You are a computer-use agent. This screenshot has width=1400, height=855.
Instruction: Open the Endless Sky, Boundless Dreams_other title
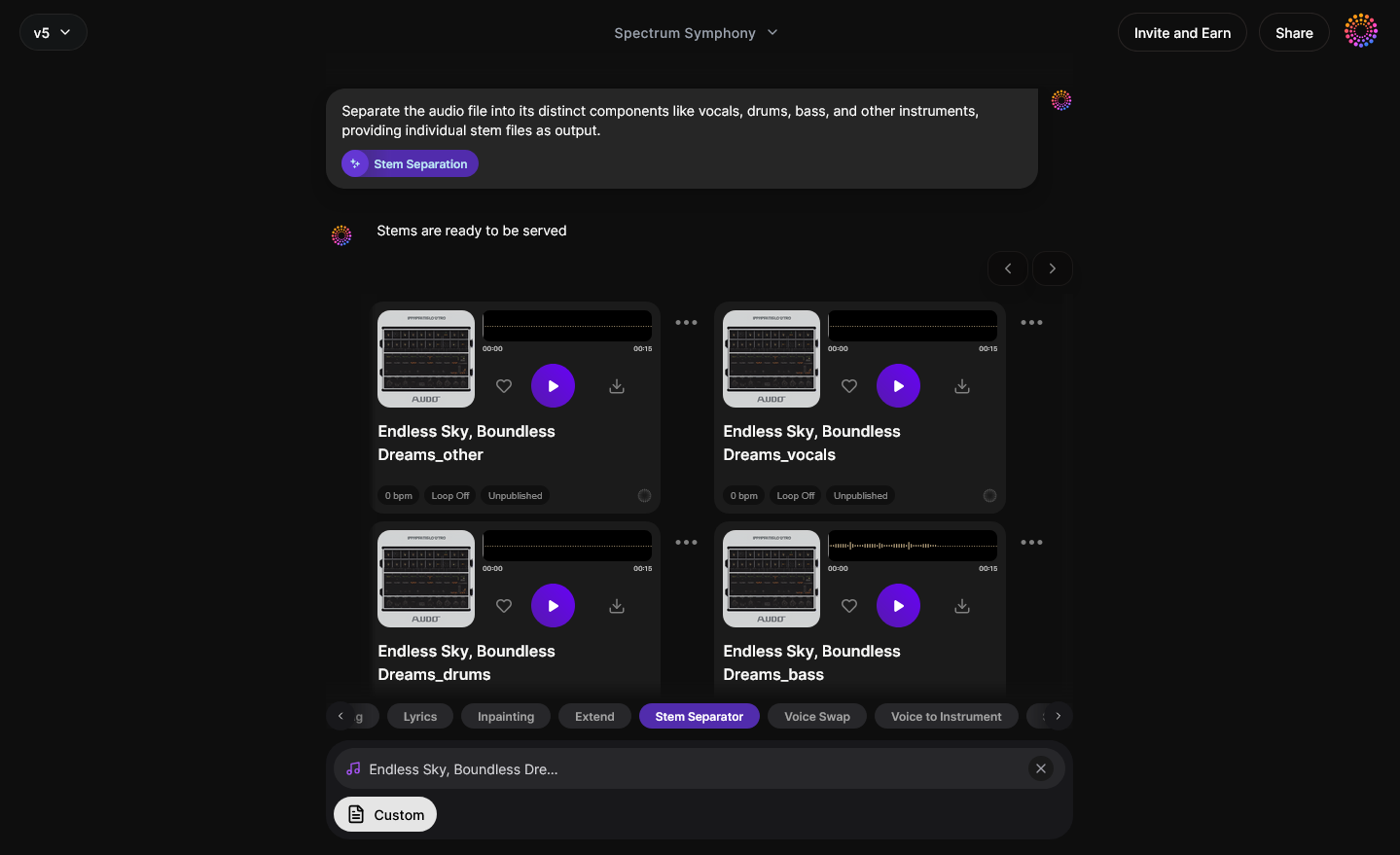click(467, 443)
